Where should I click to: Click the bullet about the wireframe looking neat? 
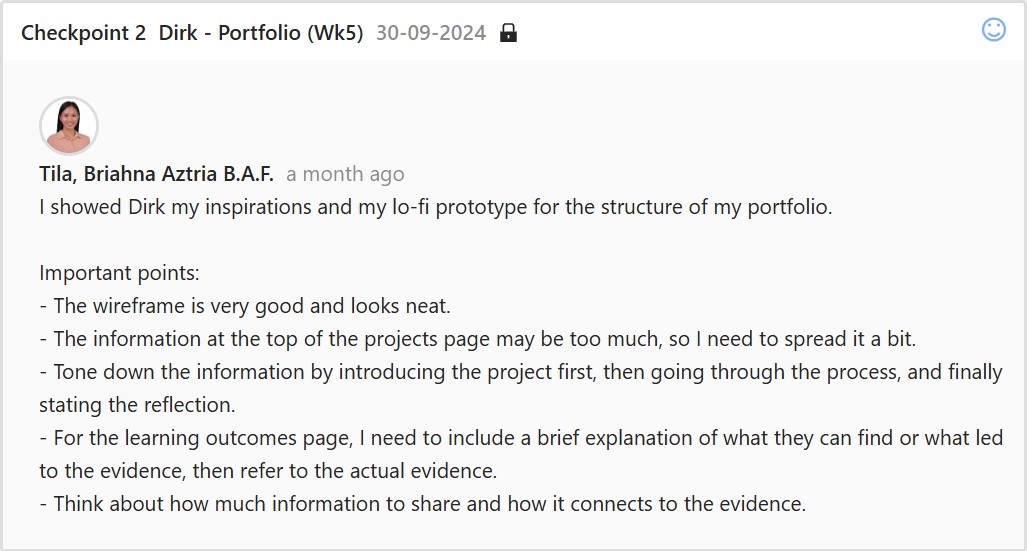[x=252, y=306]
